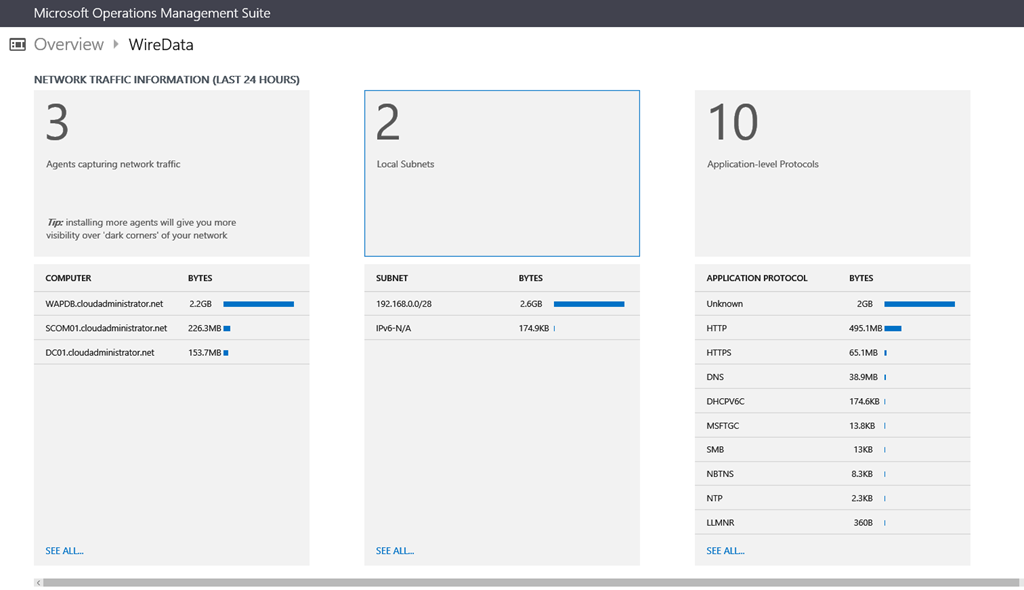
Task: Select the WireData breadcrumb label
Action: pyautogui.click(x=161, y=44)
